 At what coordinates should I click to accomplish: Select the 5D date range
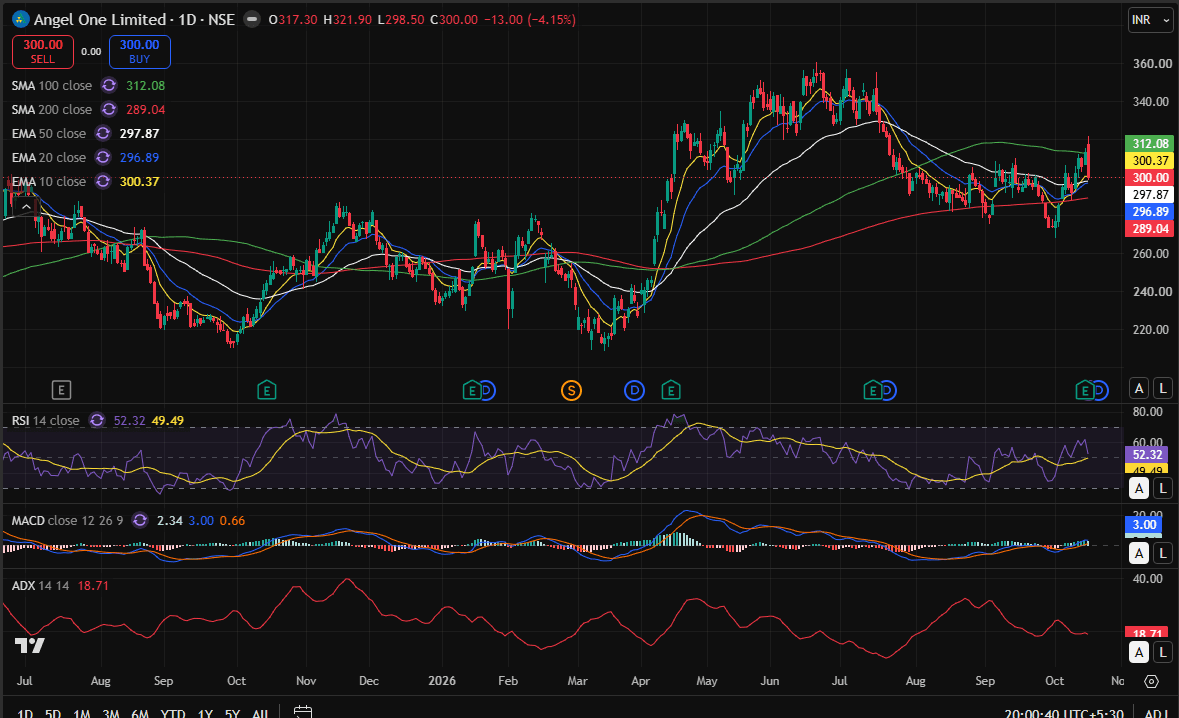(53, 713)
